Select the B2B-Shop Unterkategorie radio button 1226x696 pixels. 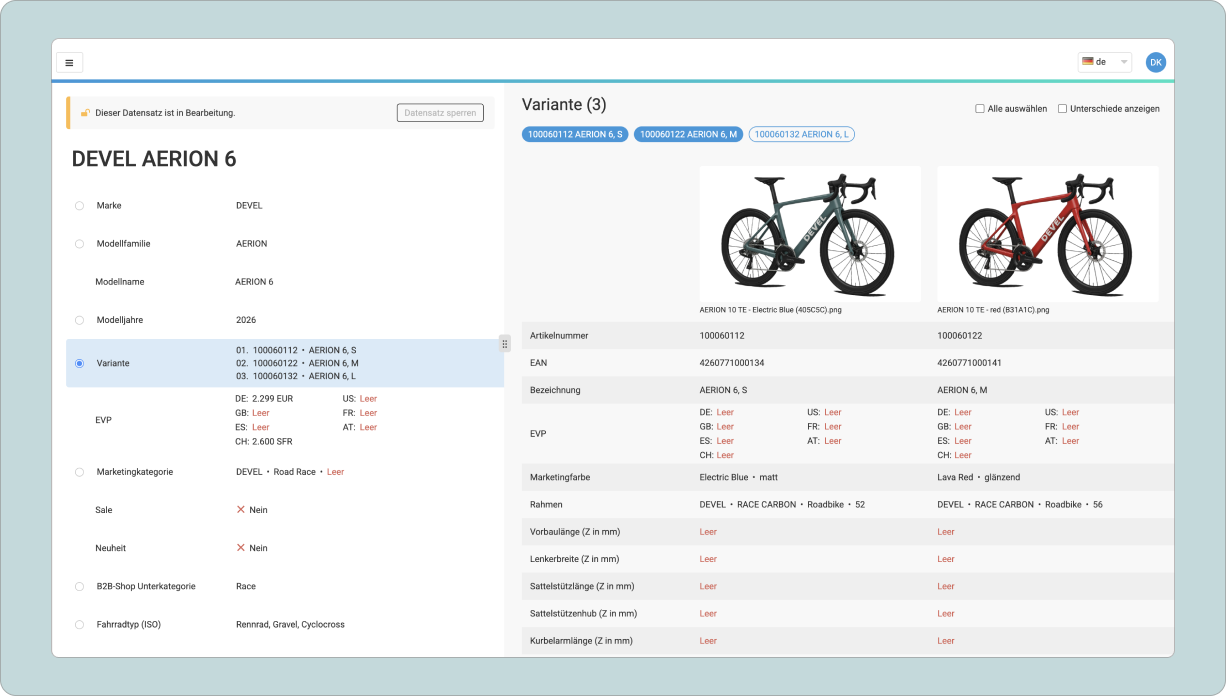tap(79, 586)
